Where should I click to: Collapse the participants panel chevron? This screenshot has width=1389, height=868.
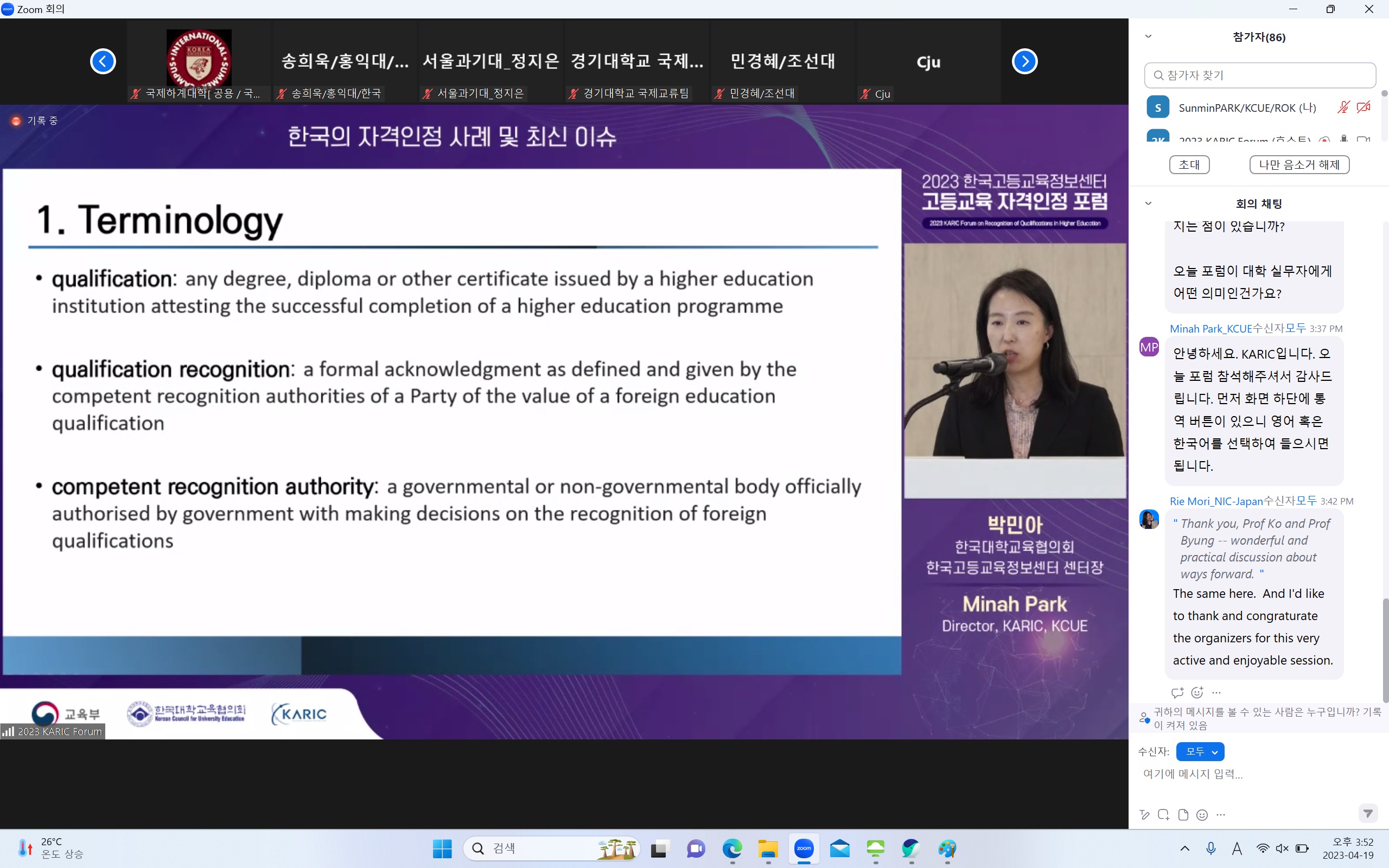tap(1148, 37)
